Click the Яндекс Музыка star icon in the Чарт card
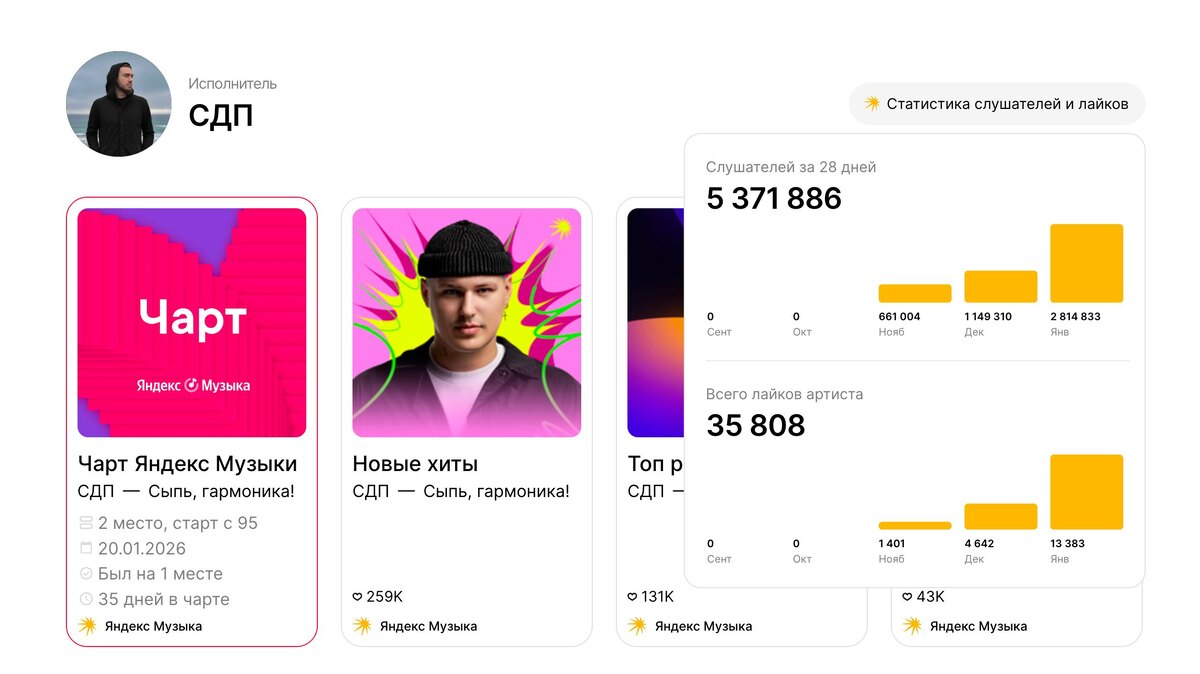The image size is (1200, 674). (87, 626)
